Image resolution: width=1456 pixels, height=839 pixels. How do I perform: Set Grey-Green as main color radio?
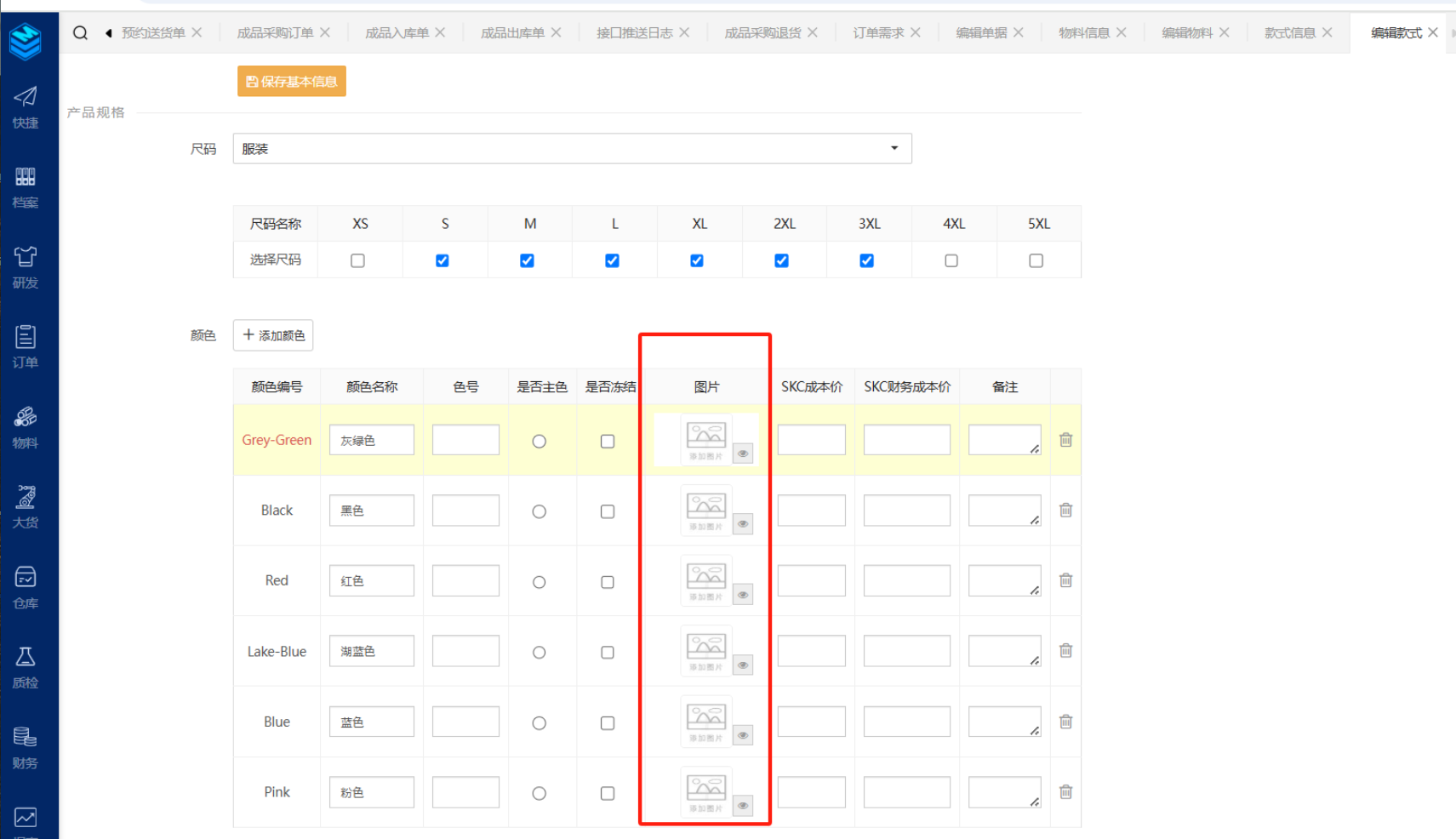tap(539, 442)
